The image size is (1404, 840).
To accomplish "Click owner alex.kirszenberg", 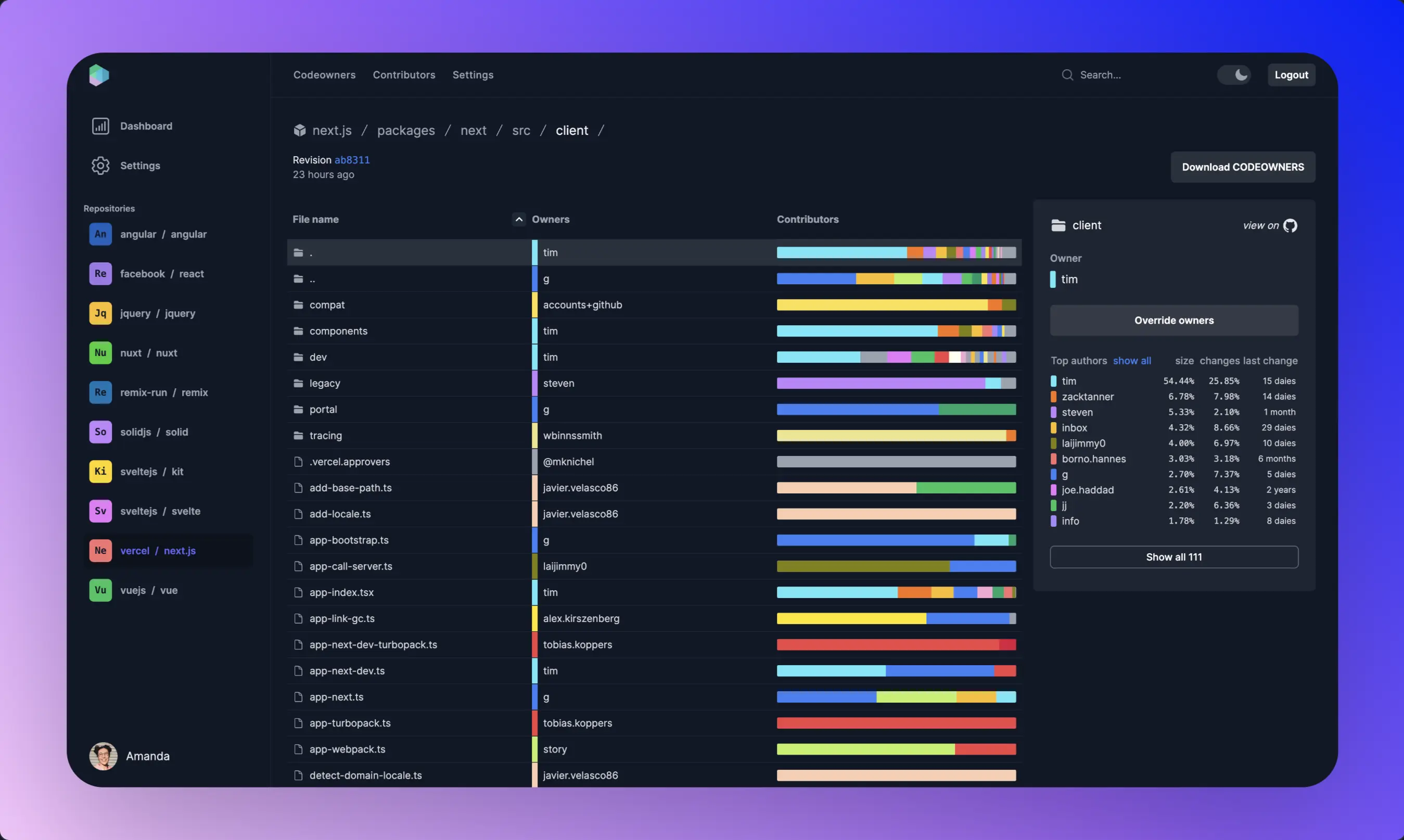I will 581,619.
